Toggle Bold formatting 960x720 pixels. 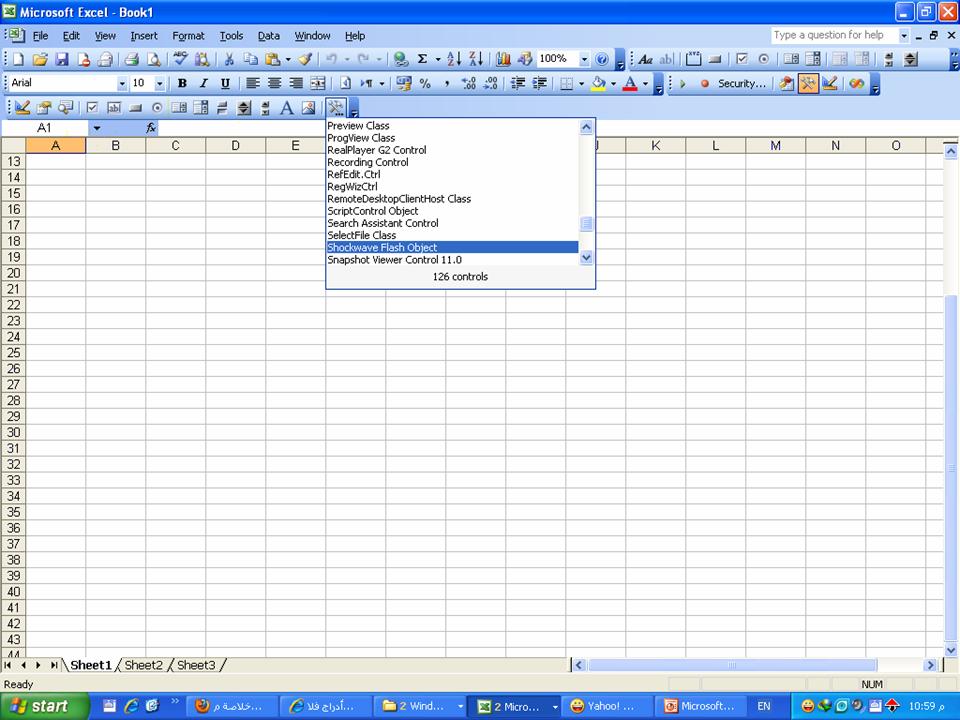(x=182, y=83)
